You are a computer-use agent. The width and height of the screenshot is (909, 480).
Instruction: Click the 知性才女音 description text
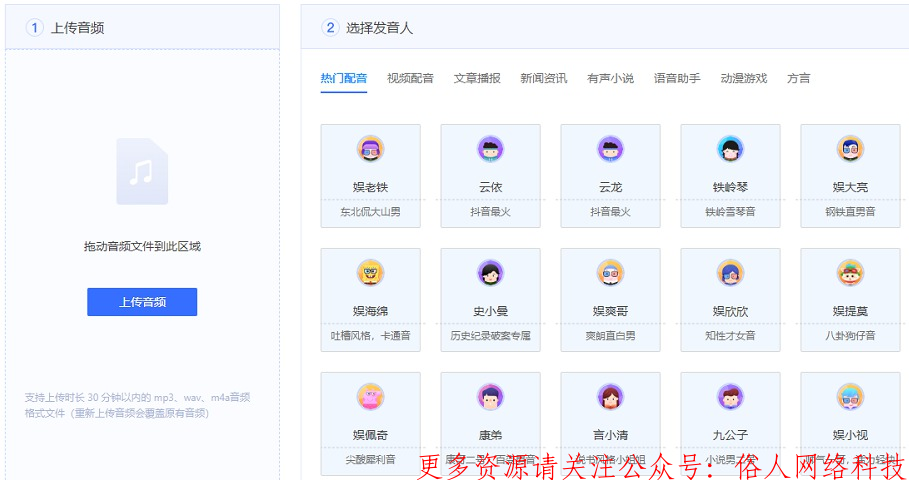point(730,336)
